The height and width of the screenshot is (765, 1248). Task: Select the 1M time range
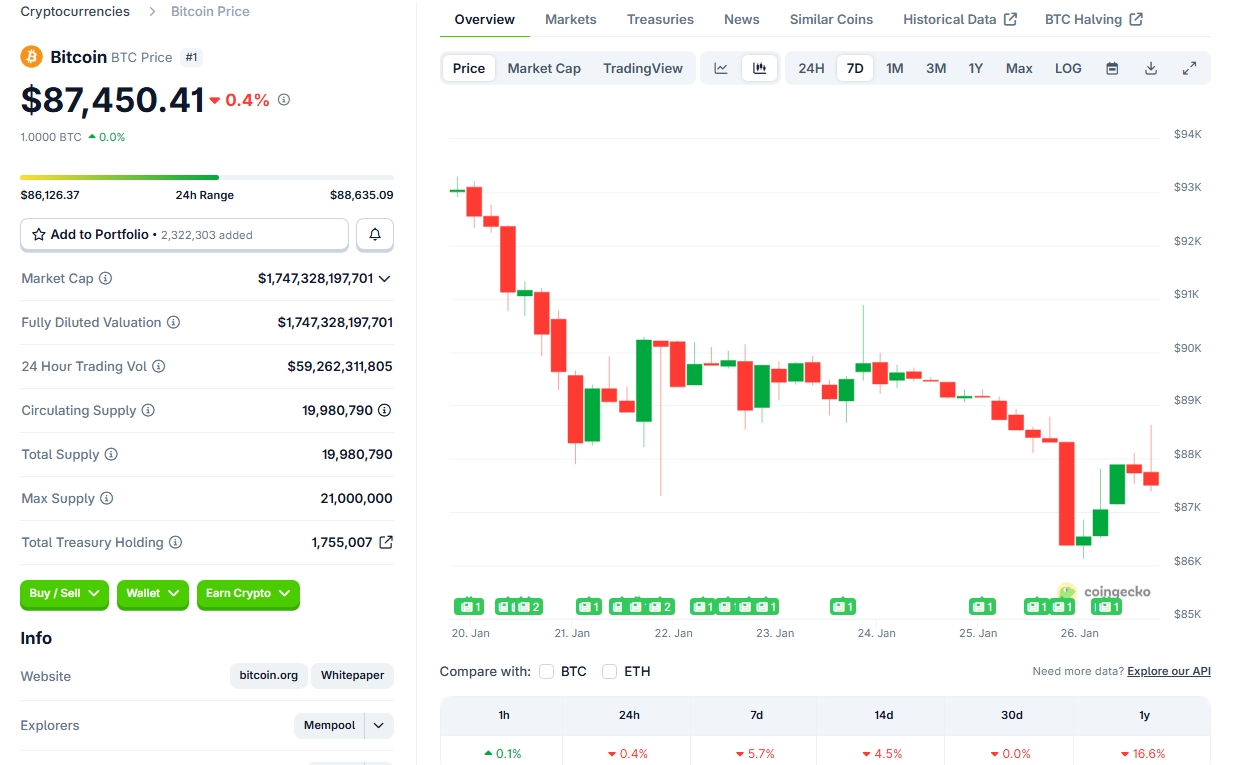click(x=895, y=68)
